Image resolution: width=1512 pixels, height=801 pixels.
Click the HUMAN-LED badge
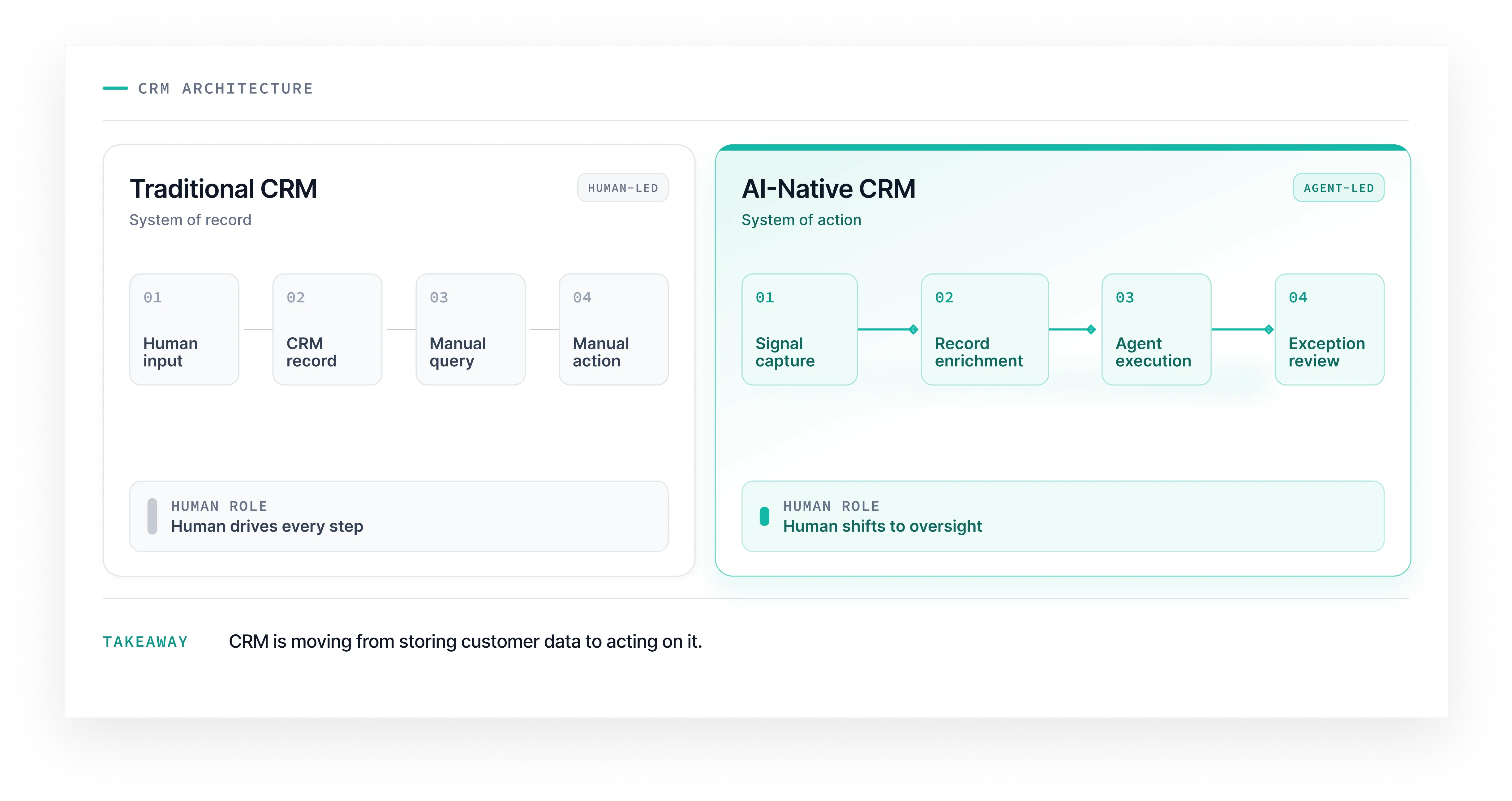(x=623, y=188)
